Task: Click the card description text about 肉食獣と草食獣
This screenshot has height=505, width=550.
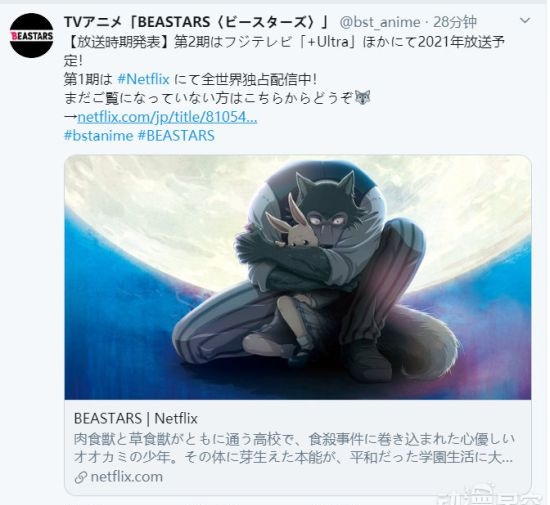Action: coord(294,448)
